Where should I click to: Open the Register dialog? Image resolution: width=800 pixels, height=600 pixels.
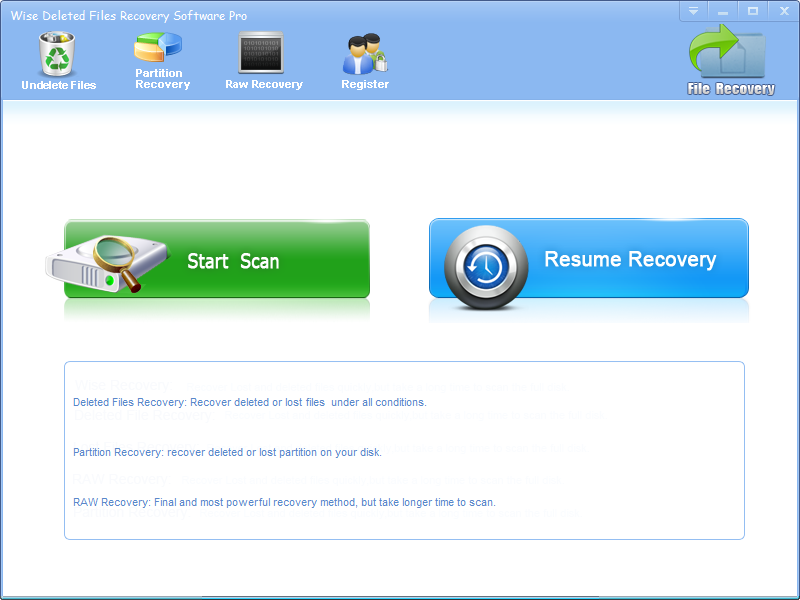click(x=364, y=60)
